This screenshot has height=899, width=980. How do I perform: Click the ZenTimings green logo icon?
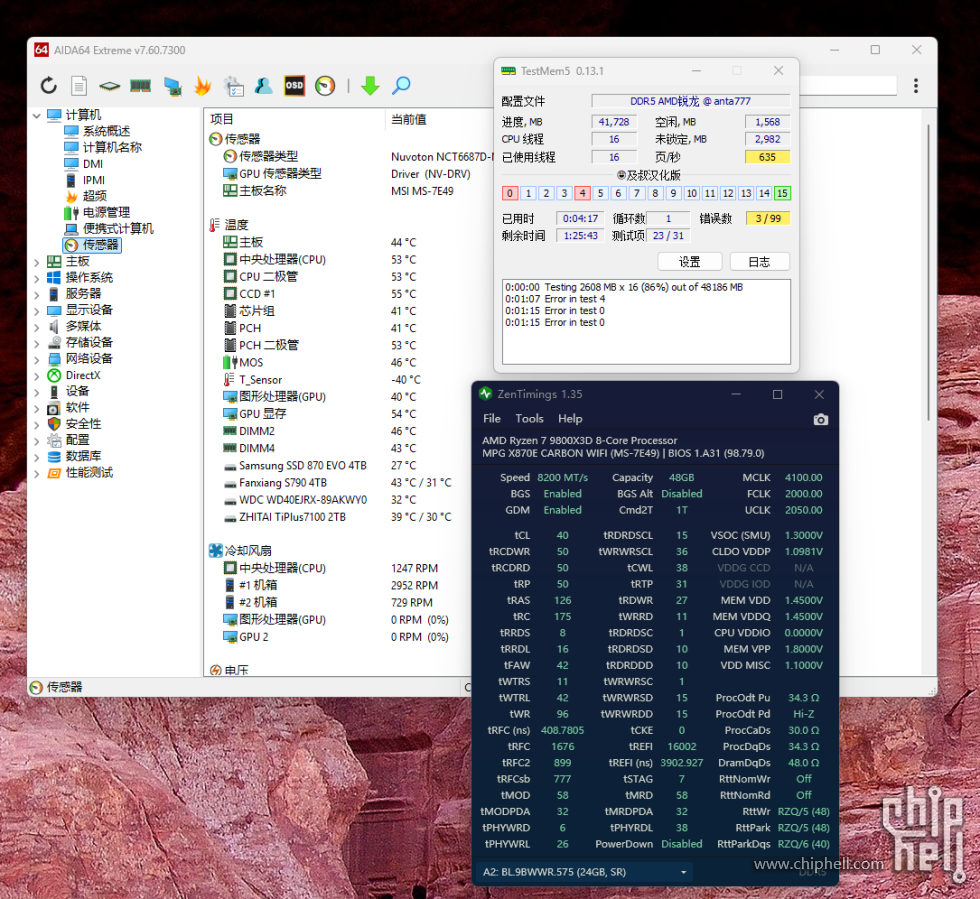[486, 394]
